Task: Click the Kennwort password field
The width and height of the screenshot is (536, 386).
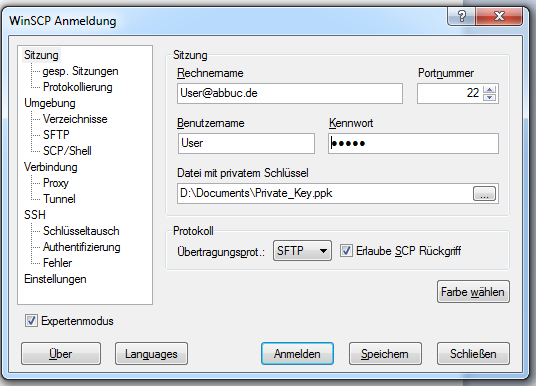Action: tap(413, 143)
